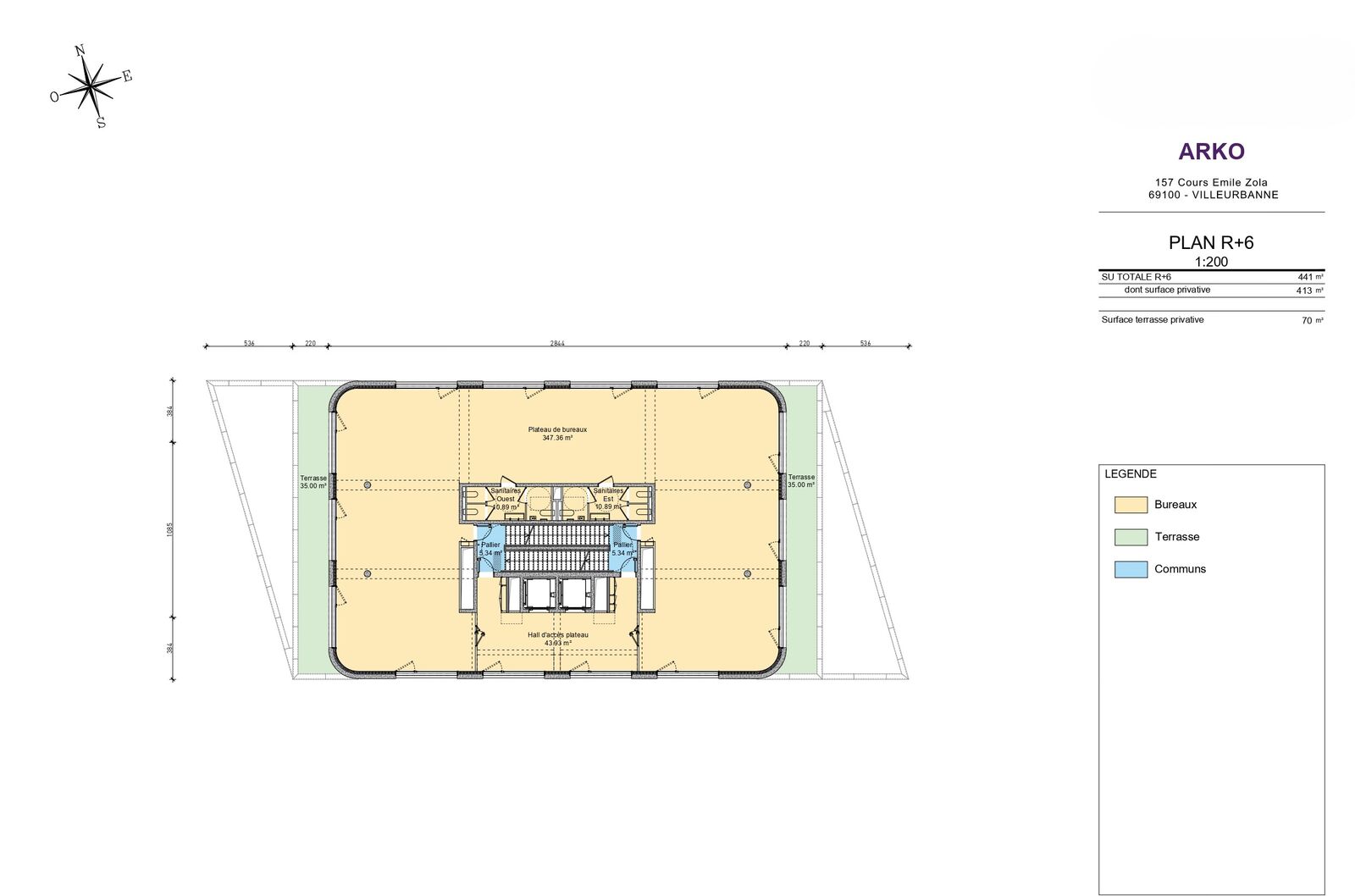Click the Terrasse green legend swatch
Screen dimensions: 1355x896
[1131, 537]
